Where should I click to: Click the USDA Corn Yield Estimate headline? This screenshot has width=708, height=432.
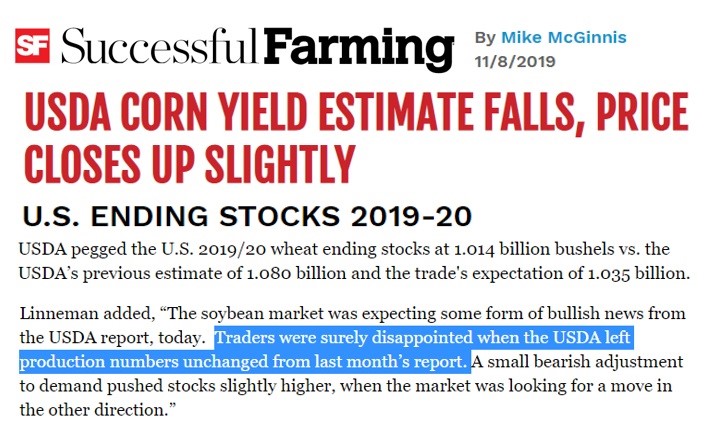tap(356, 138)
